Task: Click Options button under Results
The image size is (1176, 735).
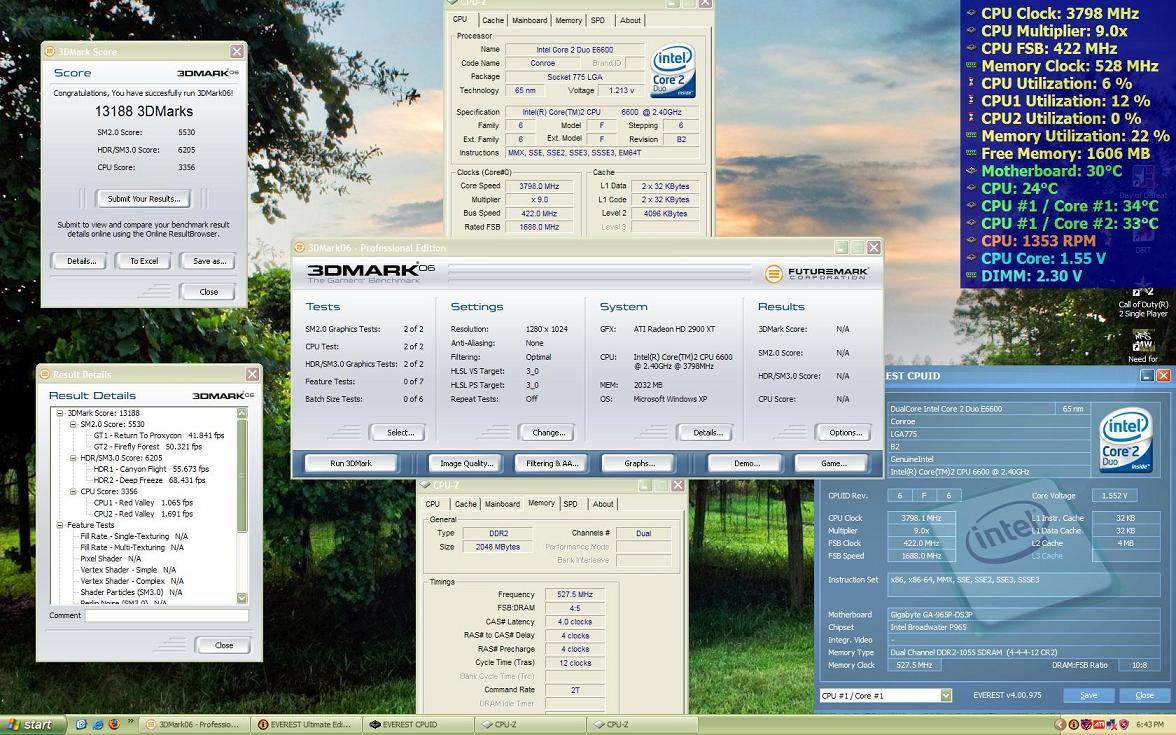Action: pyautogui.click(x=845, y=433)
